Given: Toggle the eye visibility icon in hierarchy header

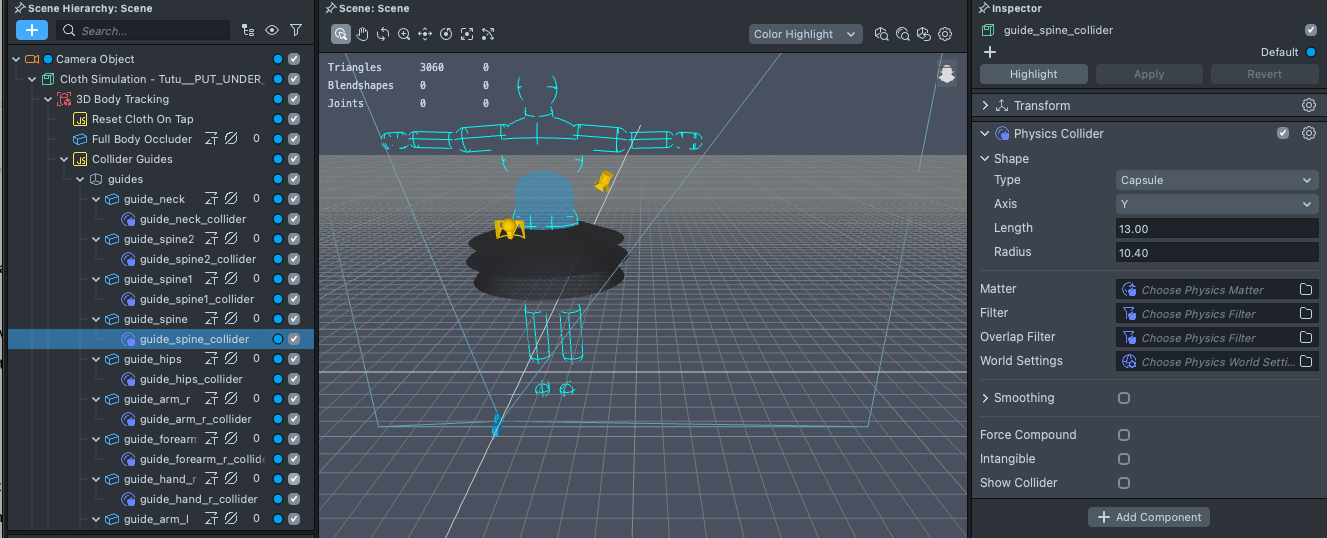Looking at the screenshot, I should (272, 31).
